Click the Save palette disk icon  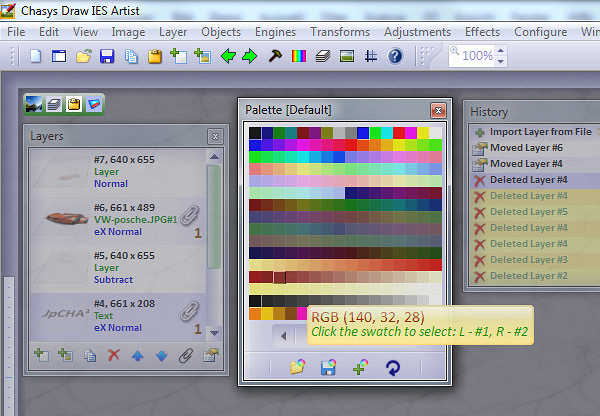coord(327,368)
